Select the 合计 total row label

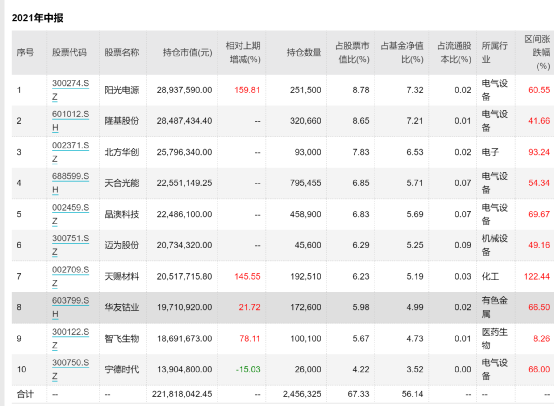coord(25,394)
